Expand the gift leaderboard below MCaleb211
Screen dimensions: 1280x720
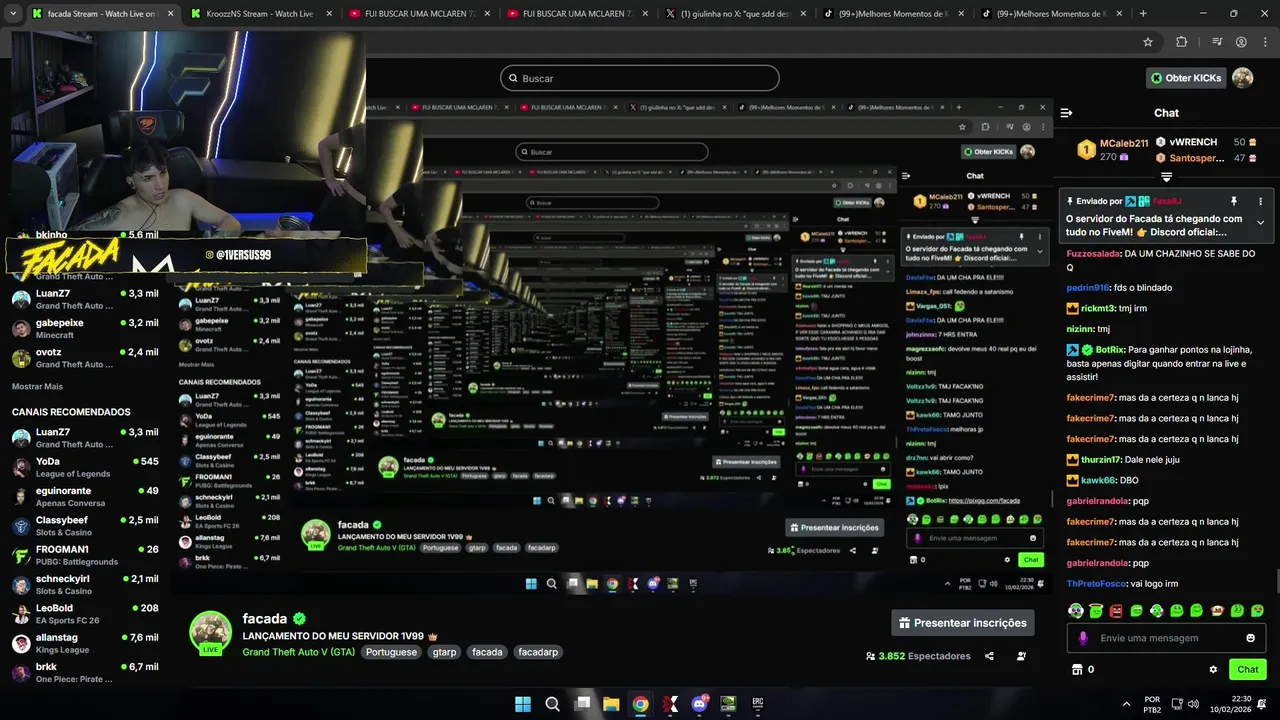pos(1166,177)
